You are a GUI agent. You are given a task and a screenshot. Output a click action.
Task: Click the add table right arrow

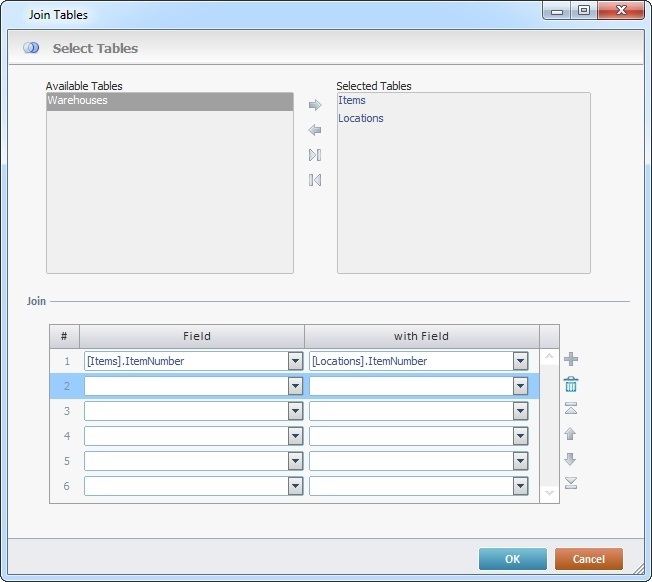(x=315, y=105)
